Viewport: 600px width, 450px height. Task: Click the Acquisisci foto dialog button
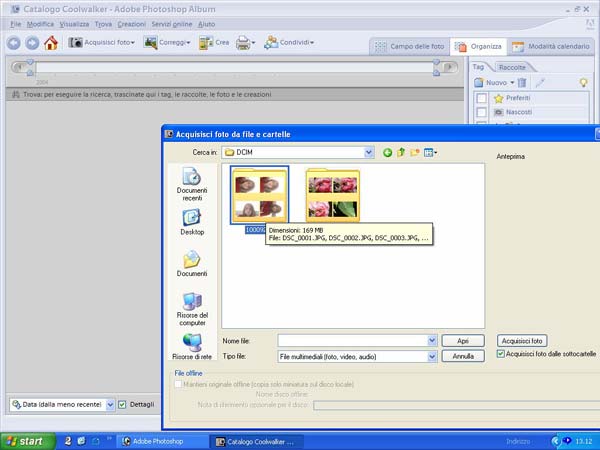[x=522, y=341]
